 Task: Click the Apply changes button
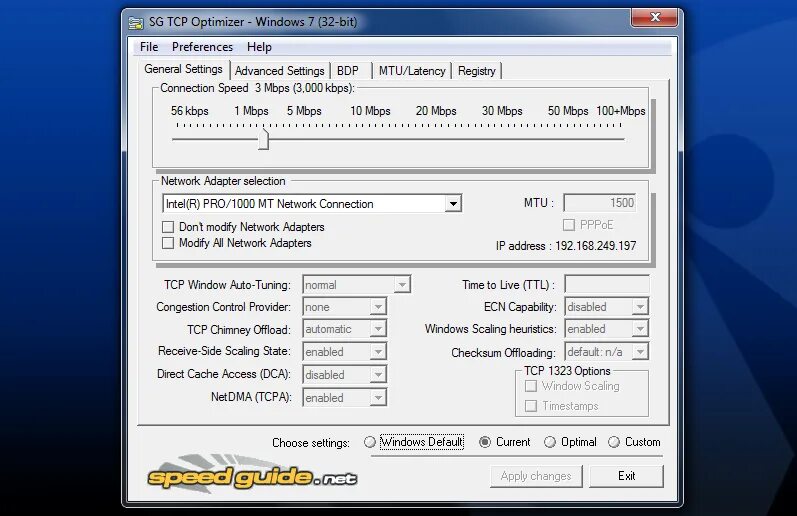pos(536,476)
